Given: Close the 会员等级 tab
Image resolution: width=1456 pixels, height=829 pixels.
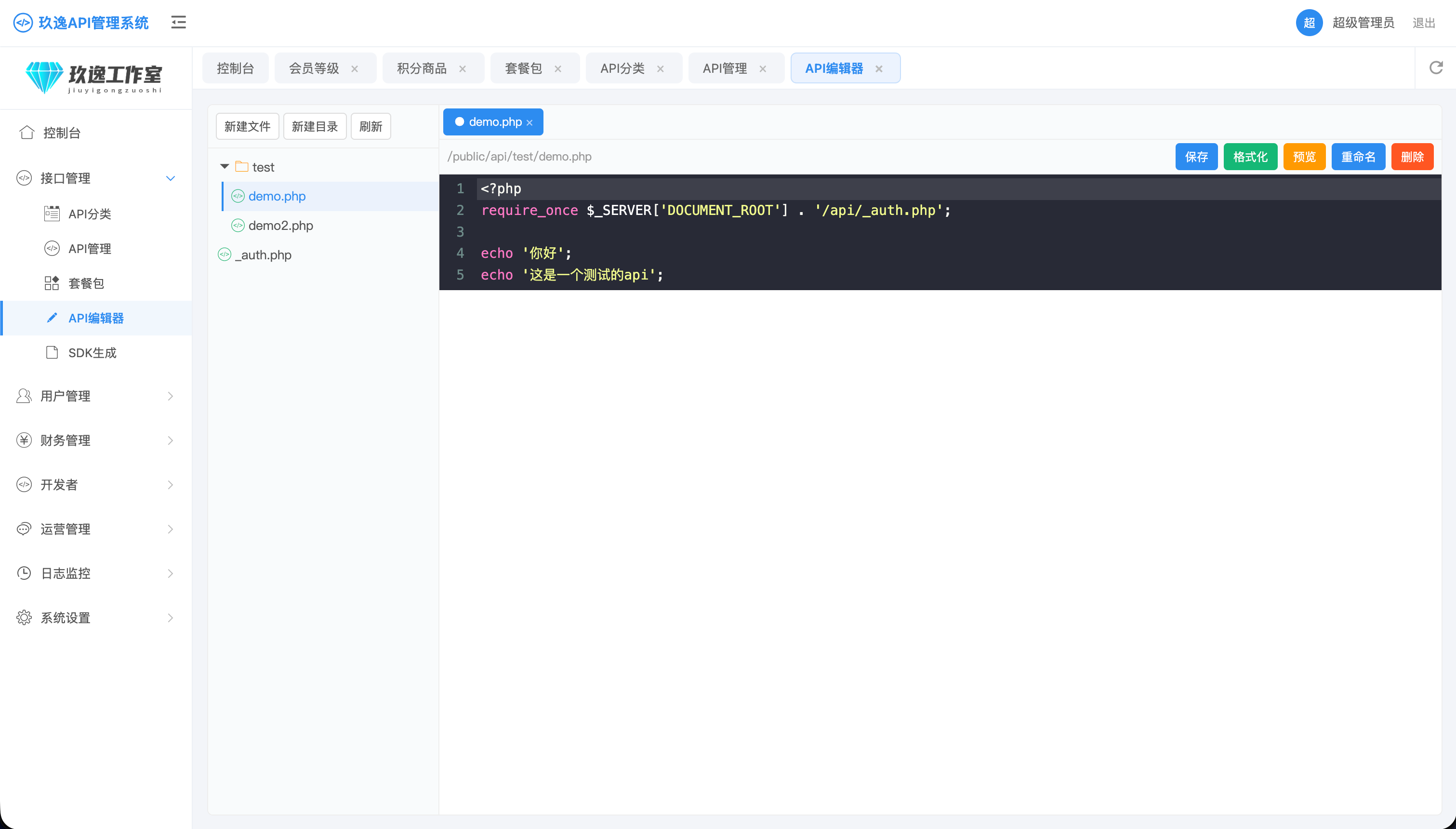Looking at the screenshot, I should [355, 69].
